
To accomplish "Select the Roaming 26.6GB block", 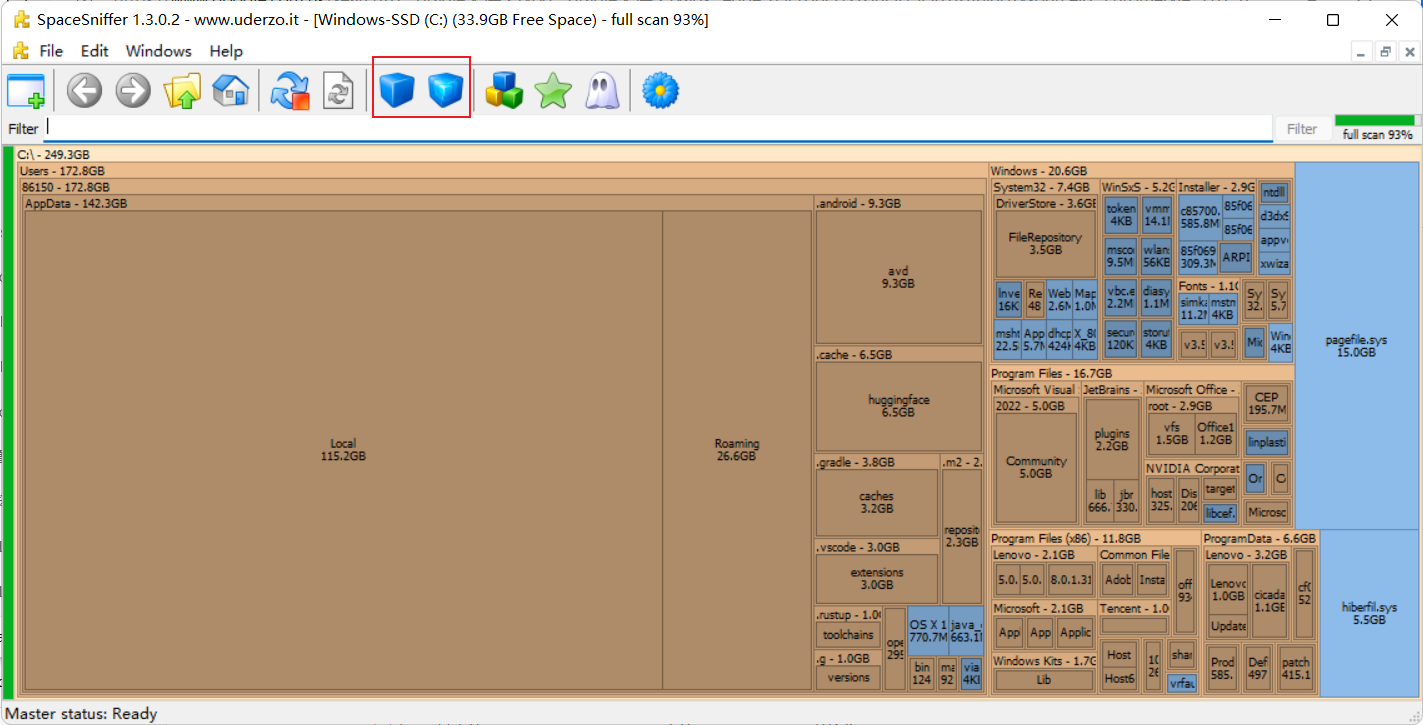I will 737,450.
